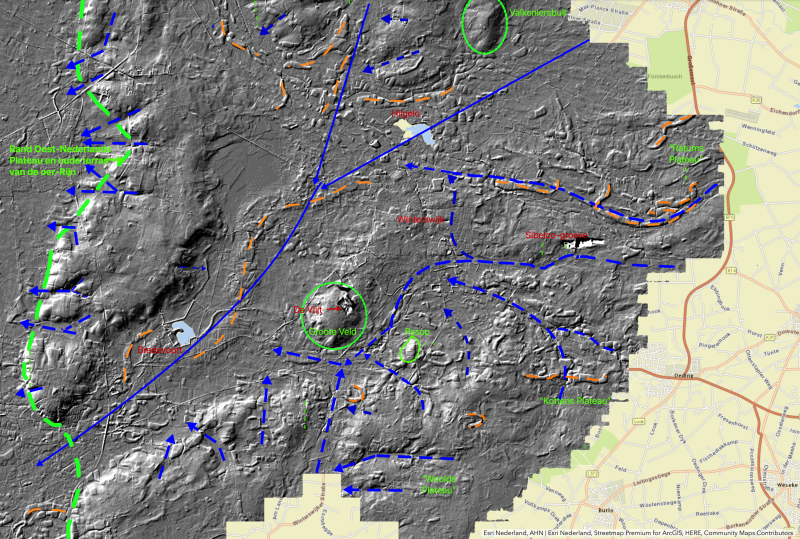
Task: Select the 'Fürstenbusch' forest label
Action: pyautogui.click(x=665, y=77)
